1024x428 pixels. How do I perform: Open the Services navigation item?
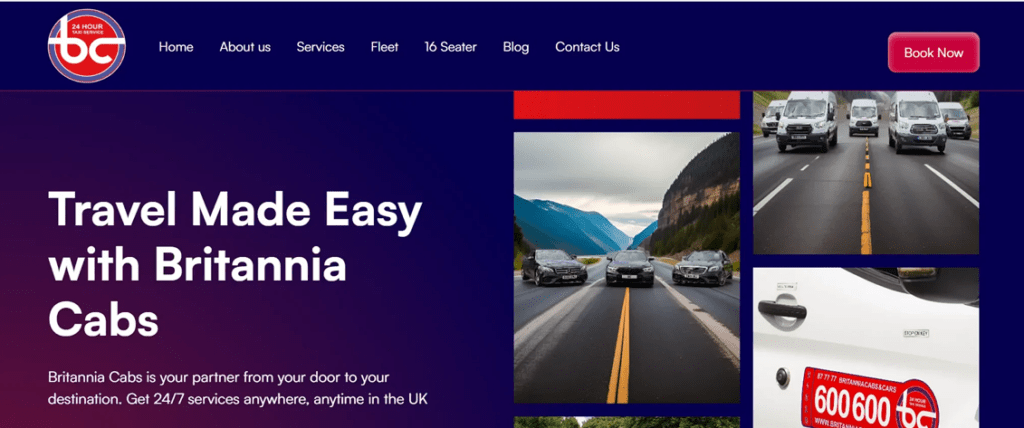click(x=320, y=47)
